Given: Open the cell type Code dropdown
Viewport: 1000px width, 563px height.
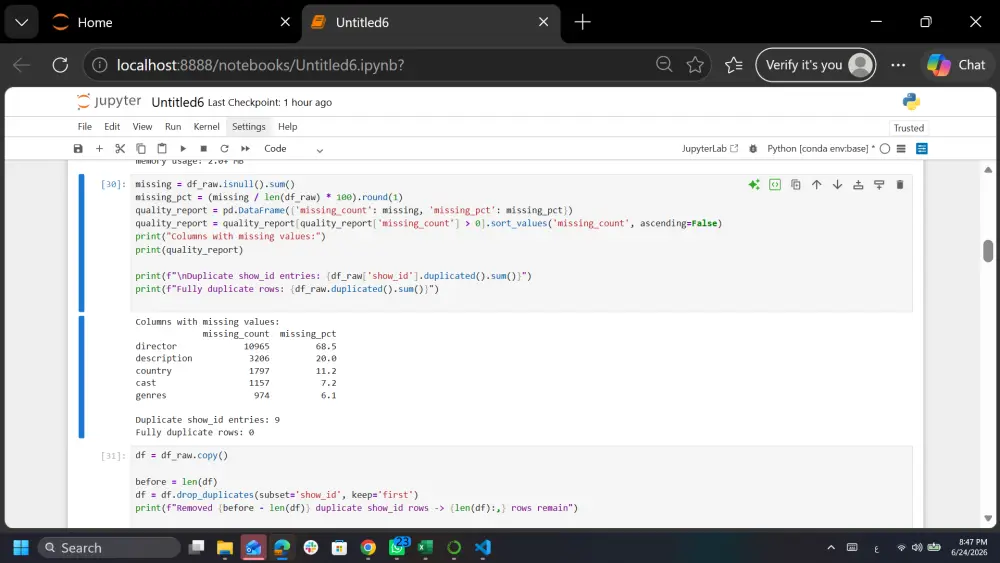Looking at the screenshot, I should [x=293, y=149].
